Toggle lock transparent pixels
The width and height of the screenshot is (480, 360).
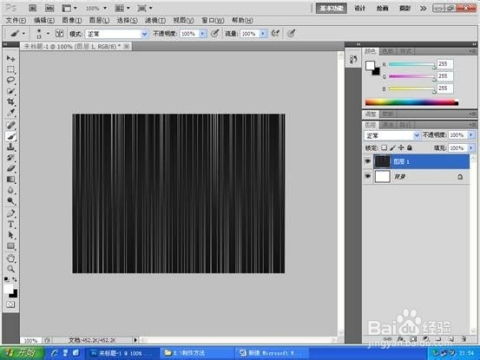coord(384,148)
